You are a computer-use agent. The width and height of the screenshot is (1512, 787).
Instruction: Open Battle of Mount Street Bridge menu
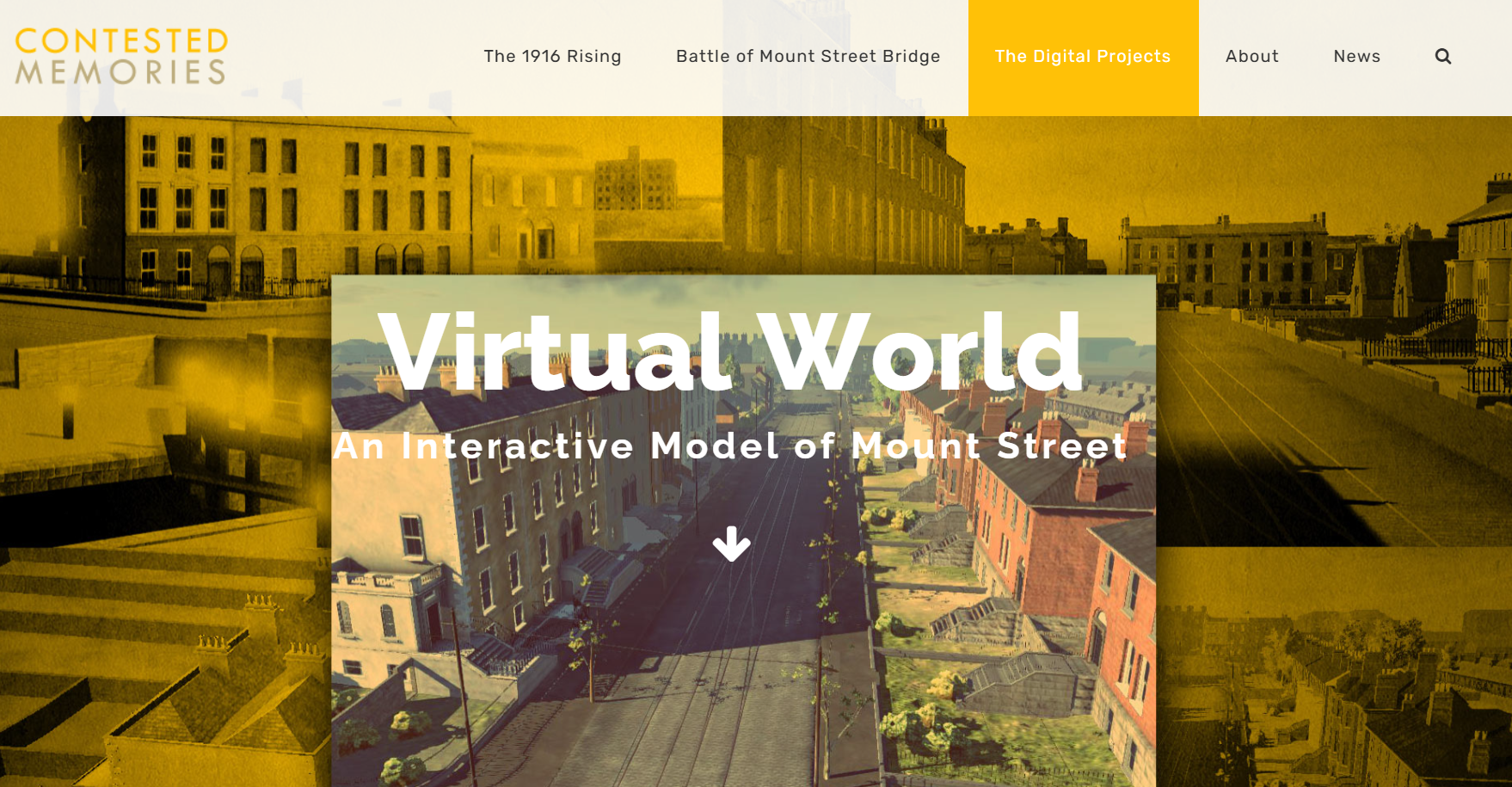tap(808, 57)
